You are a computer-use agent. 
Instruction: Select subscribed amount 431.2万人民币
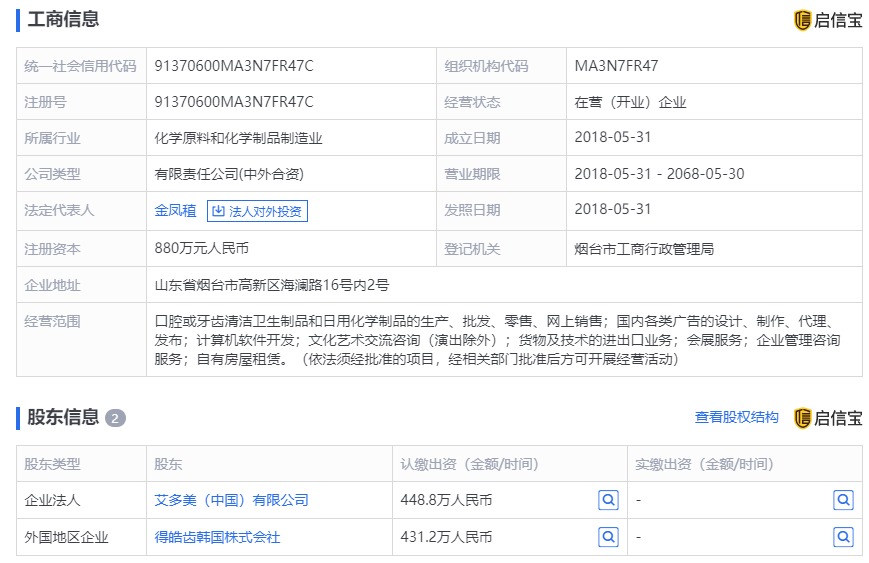point(446,537)
